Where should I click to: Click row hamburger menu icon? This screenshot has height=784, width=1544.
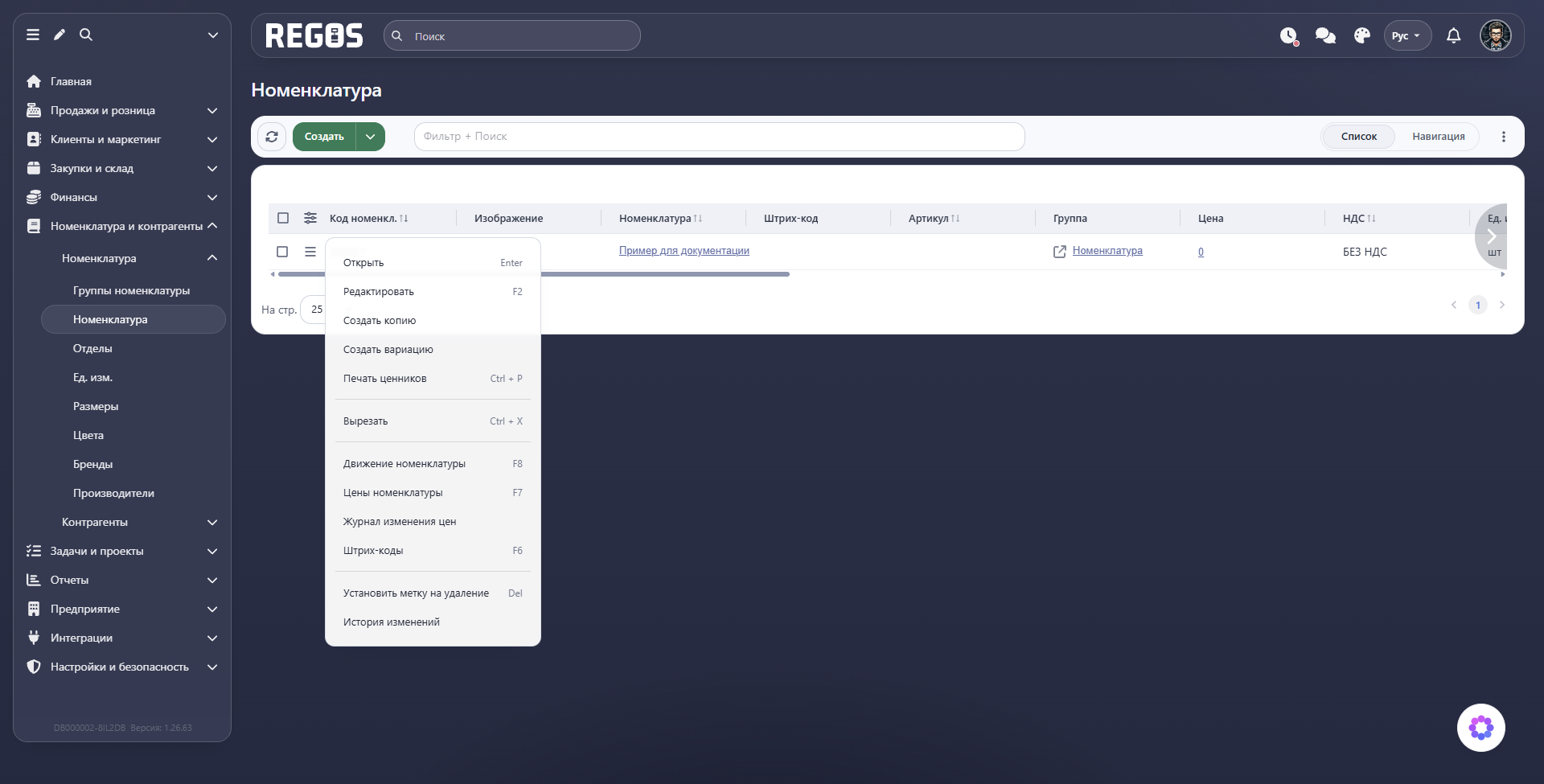tap(310, 252)
